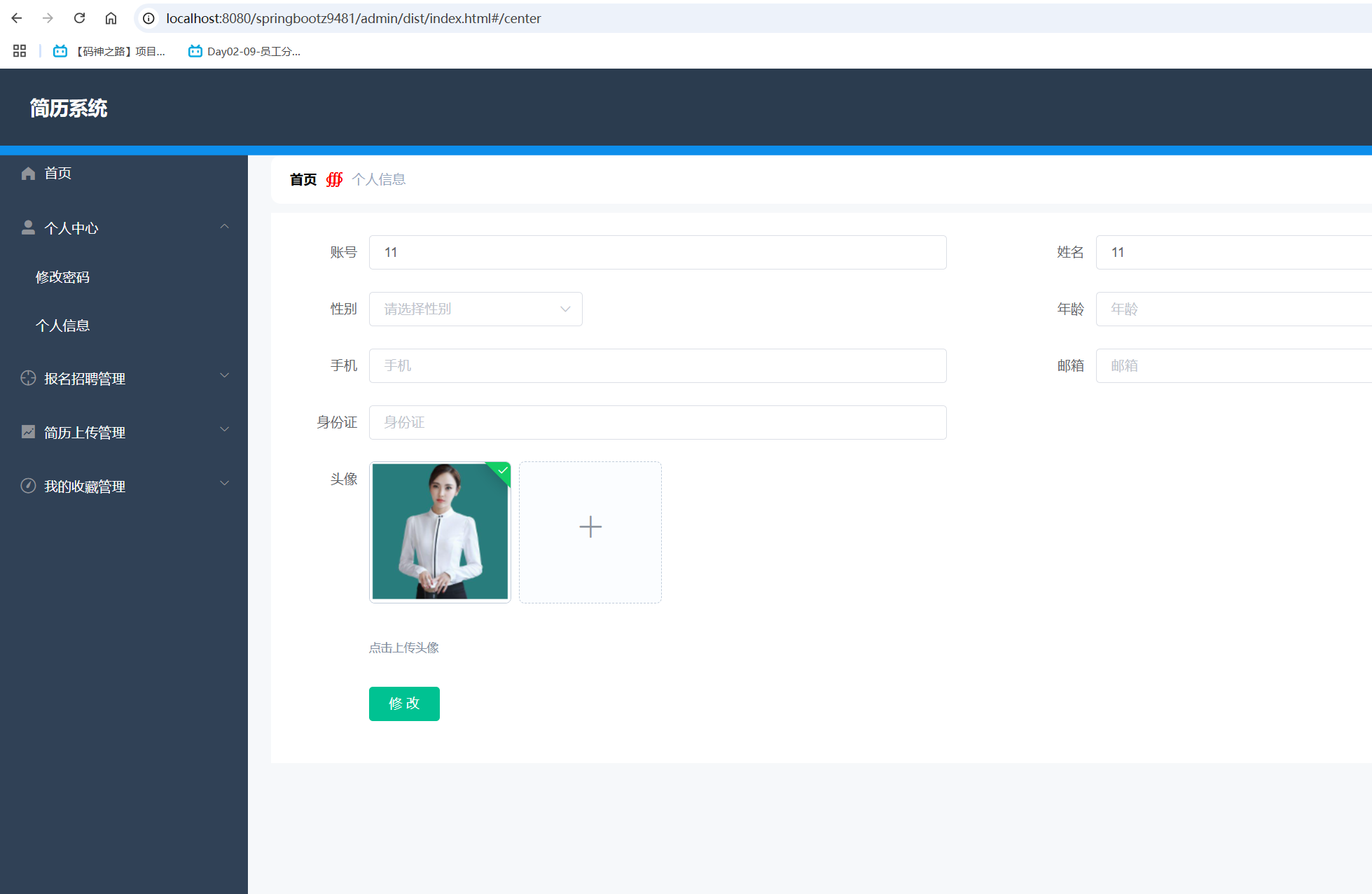Click the 姓名 input field
Image resolution: width=1372 pixels, height=894 pixels.
coord(1233,253)
